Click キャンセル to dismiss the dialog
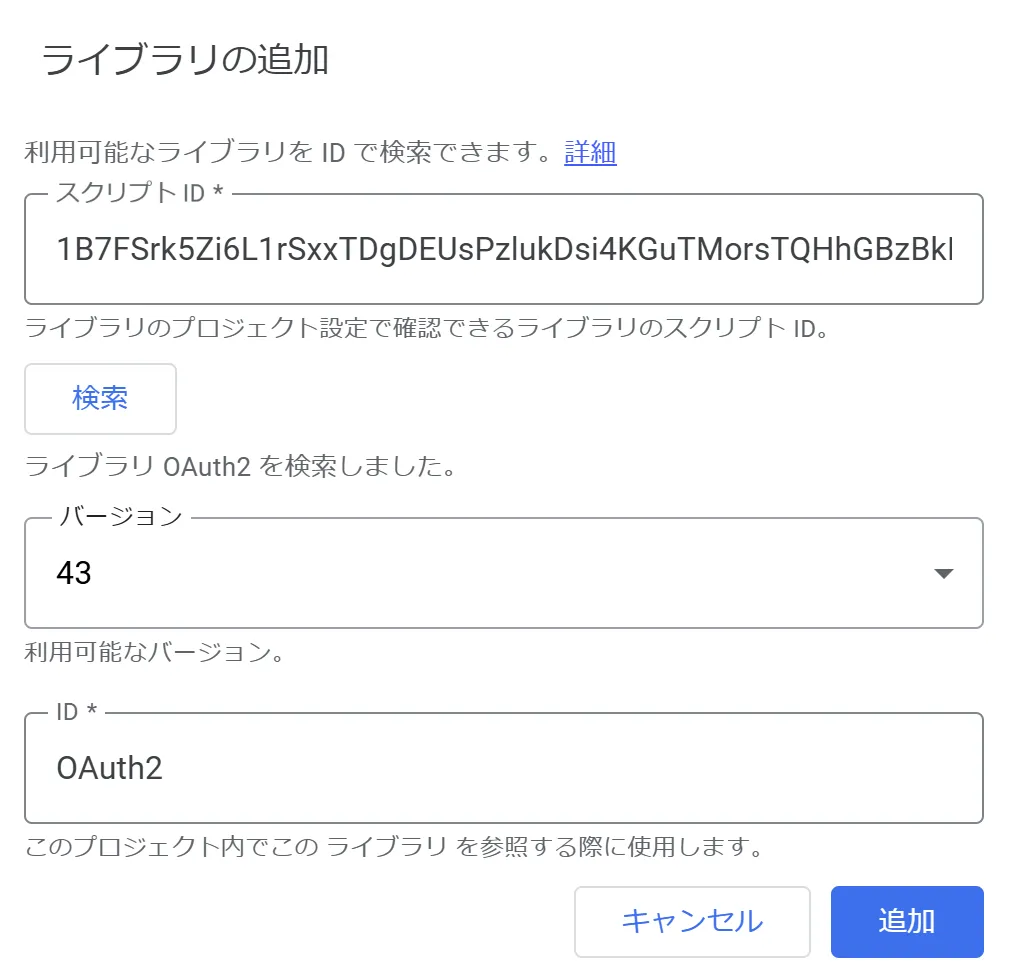Viewport: 1009px width, 975px height. (x=692, y=921)
